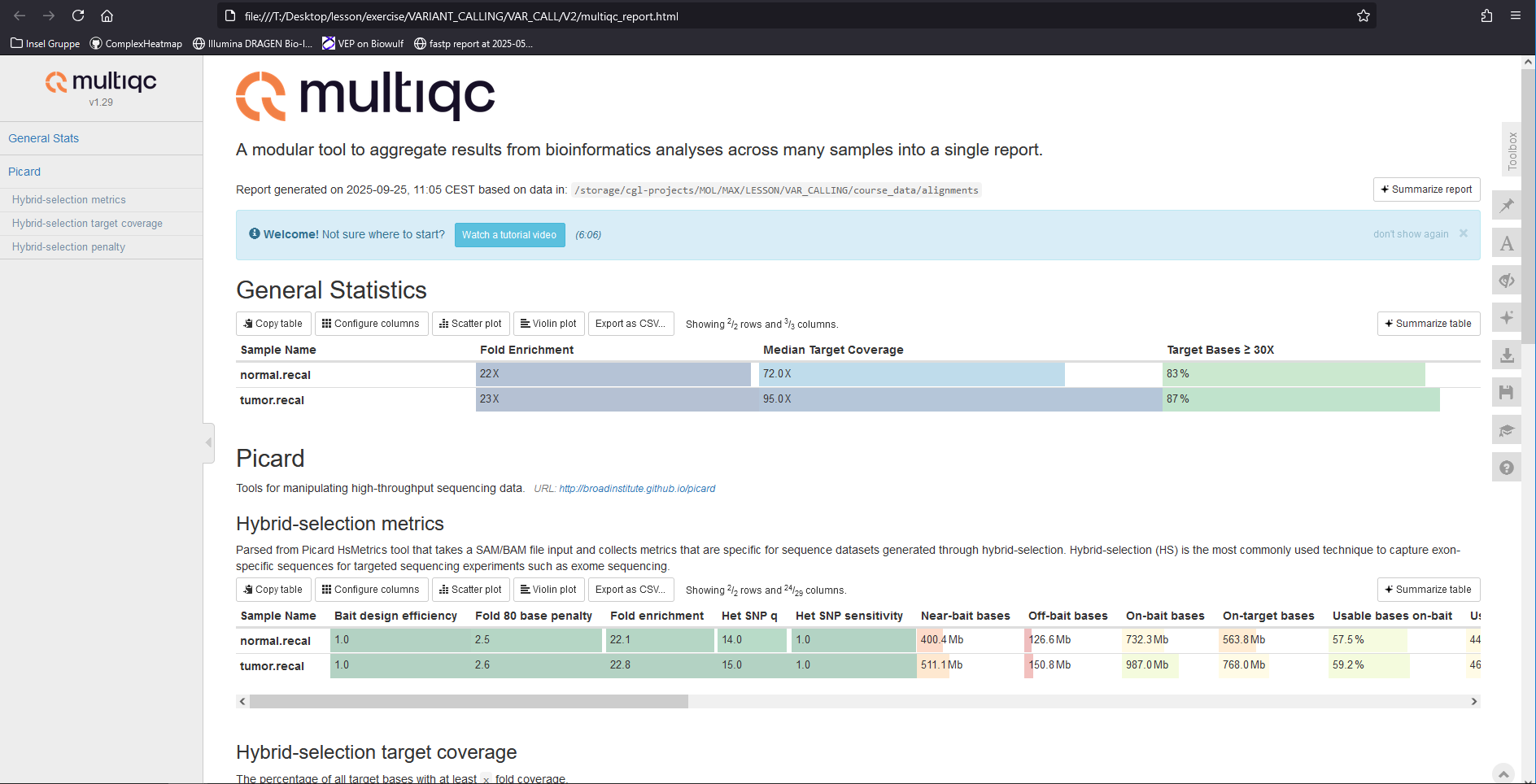Open the highlight samples pin tool
Screen dimensions: 1536x784
coord(1507,206)
